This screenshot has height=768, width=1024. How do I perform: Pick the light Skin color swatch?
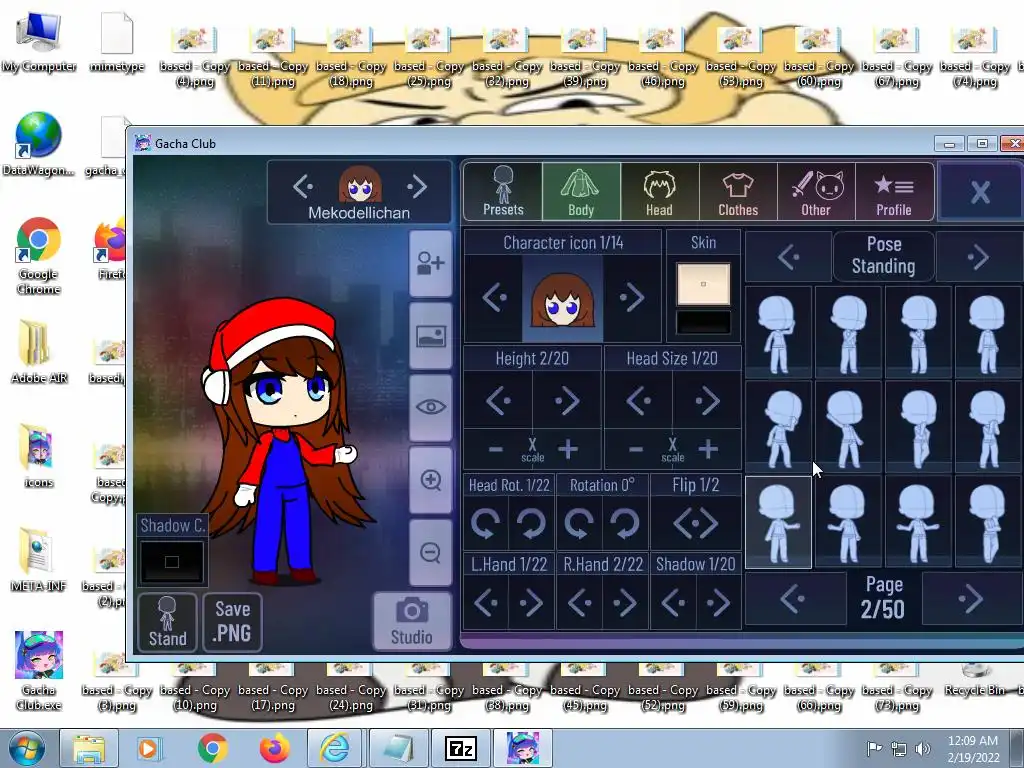tap(703, 284)
